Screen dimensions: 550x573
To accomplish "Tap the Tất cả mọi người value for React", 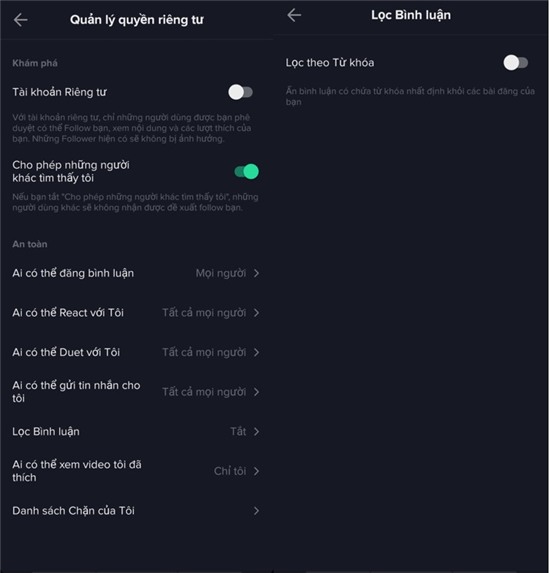I will coord(204,313).
